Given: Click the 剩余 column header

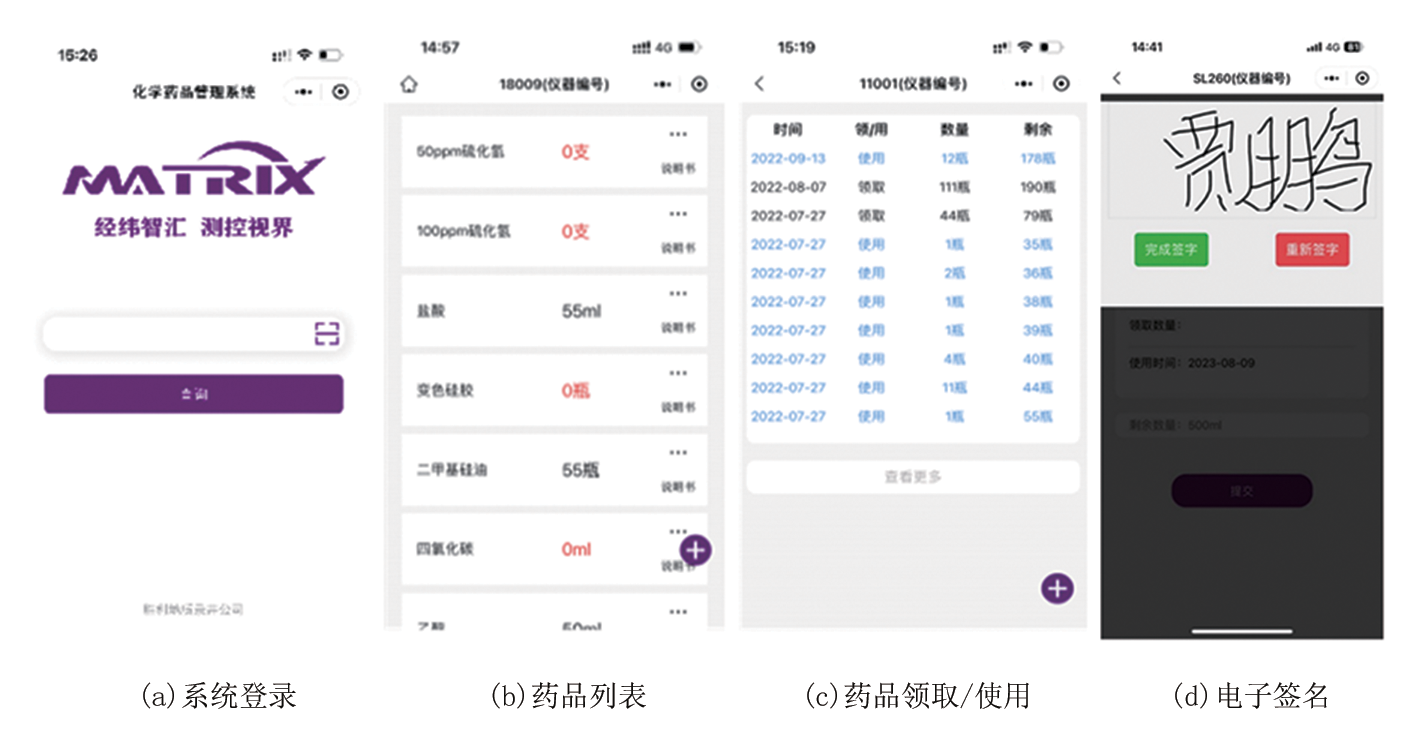Looking at the screenshot, I should pos(1038,130).
